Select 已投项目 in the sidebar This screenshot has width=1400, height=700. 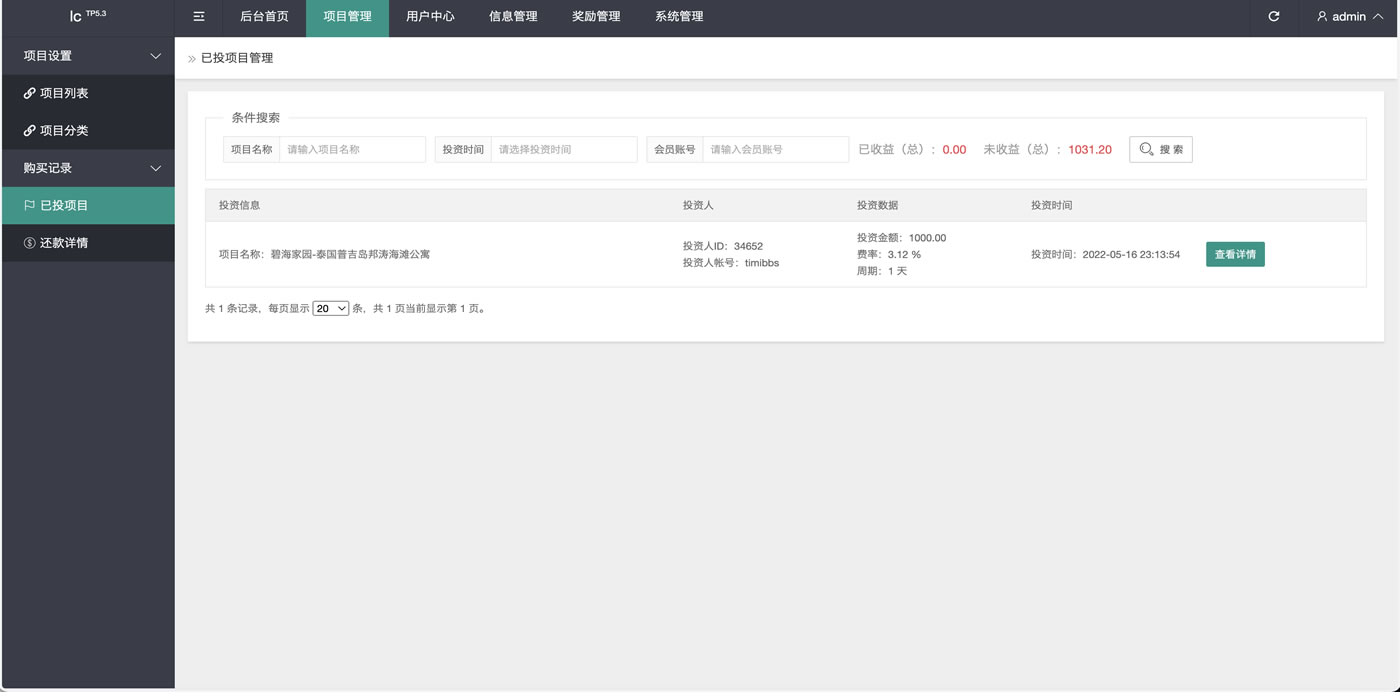(x=87, y=205)
